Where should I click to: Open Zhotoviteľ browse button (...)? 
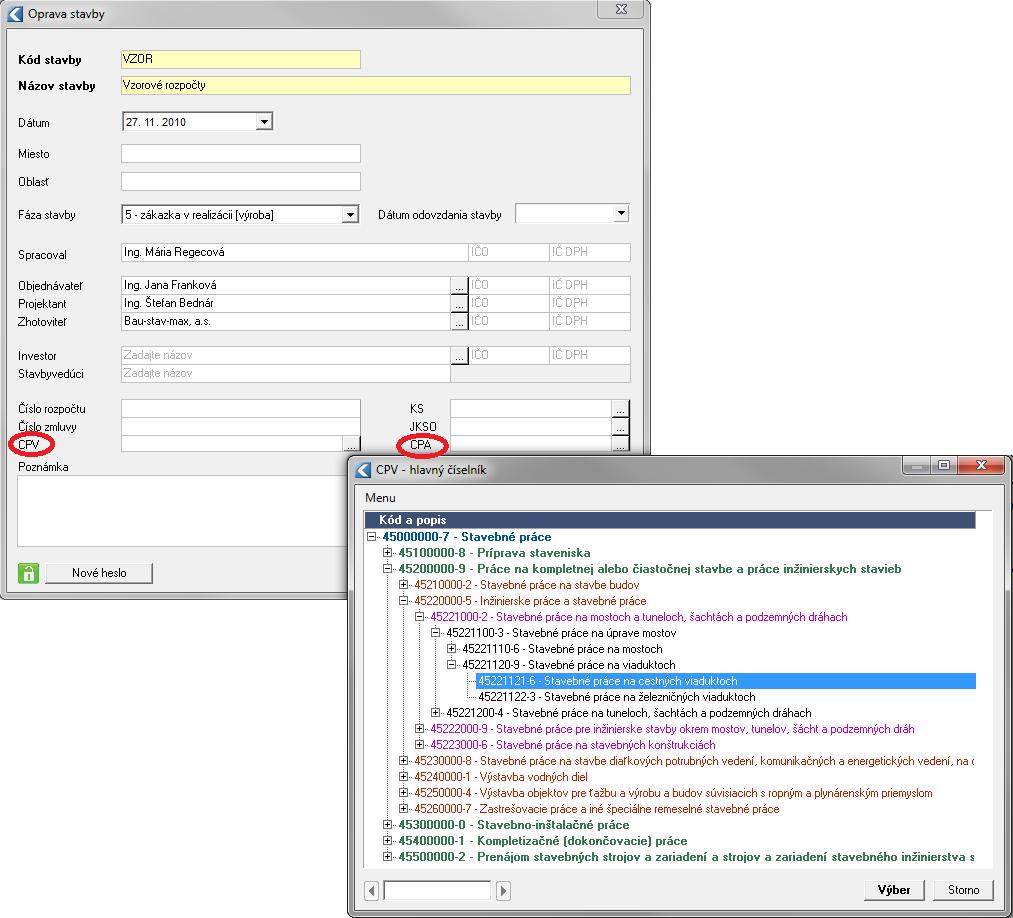[459, 321]
